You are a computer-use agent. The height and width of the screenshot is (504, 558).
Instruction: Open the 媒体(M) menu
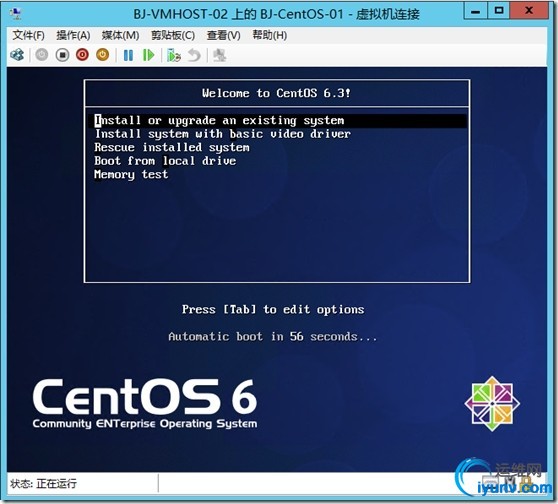click(120, 35)
